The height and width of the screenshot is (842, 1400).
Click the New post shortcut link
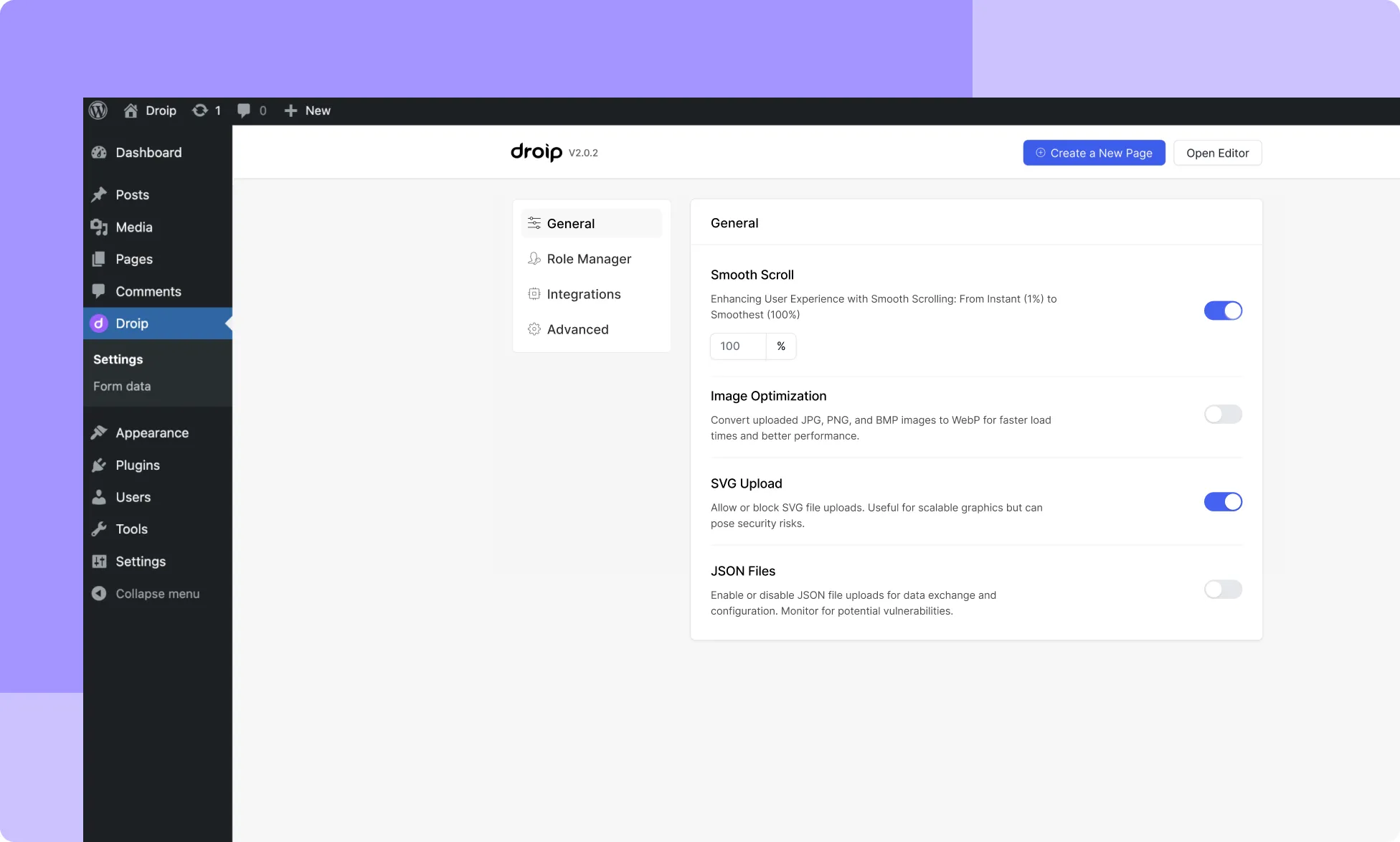pyautogui.click(x=307, y=110)
